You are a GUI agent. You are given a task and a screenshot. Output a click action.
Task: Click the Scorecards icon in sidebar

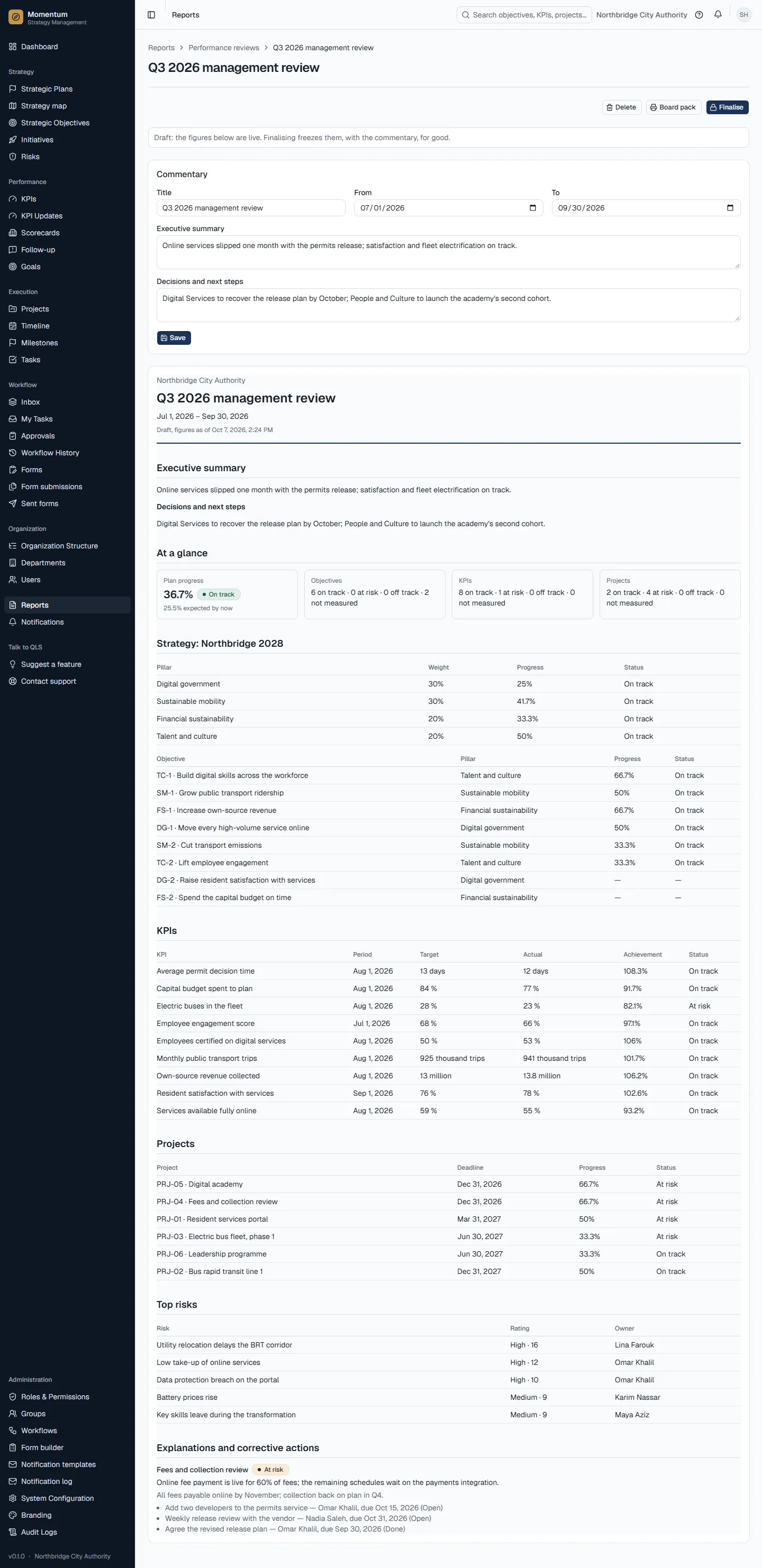click(x=13, y=233)
